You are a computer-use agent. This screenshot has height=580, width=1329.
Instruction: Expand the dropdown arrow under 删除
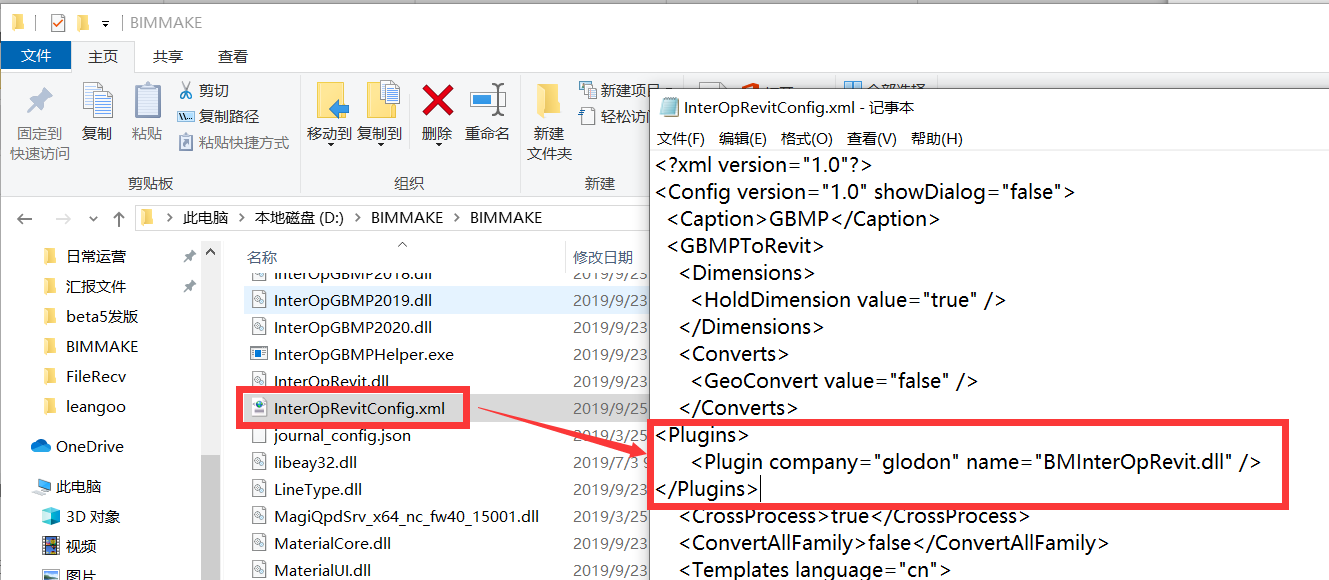(x=437, y=145)
